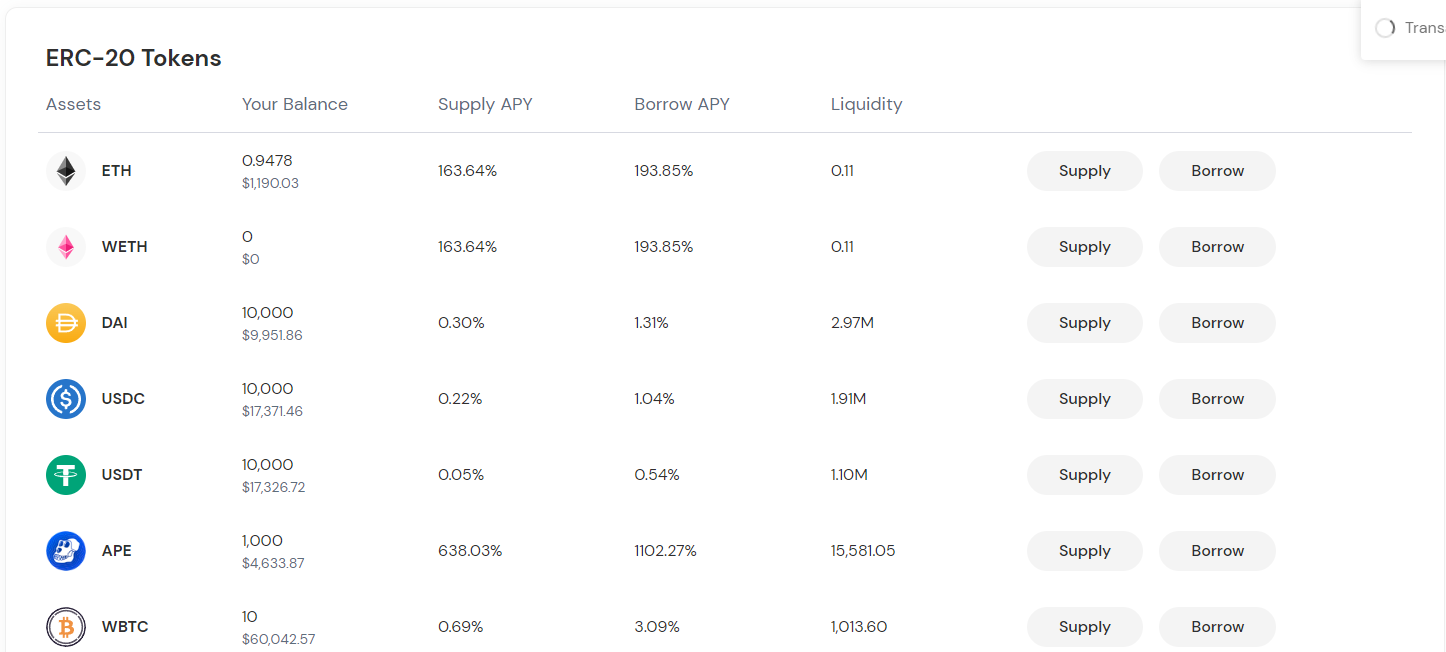
Task: Click the Your Balance column header
Action: (x=295, y=104)
